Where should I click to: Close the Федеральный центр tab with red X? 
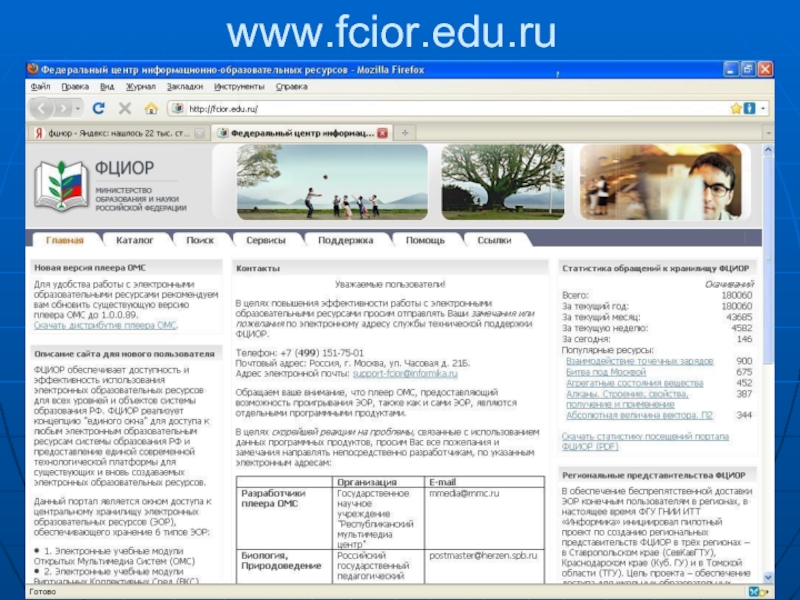382,133
